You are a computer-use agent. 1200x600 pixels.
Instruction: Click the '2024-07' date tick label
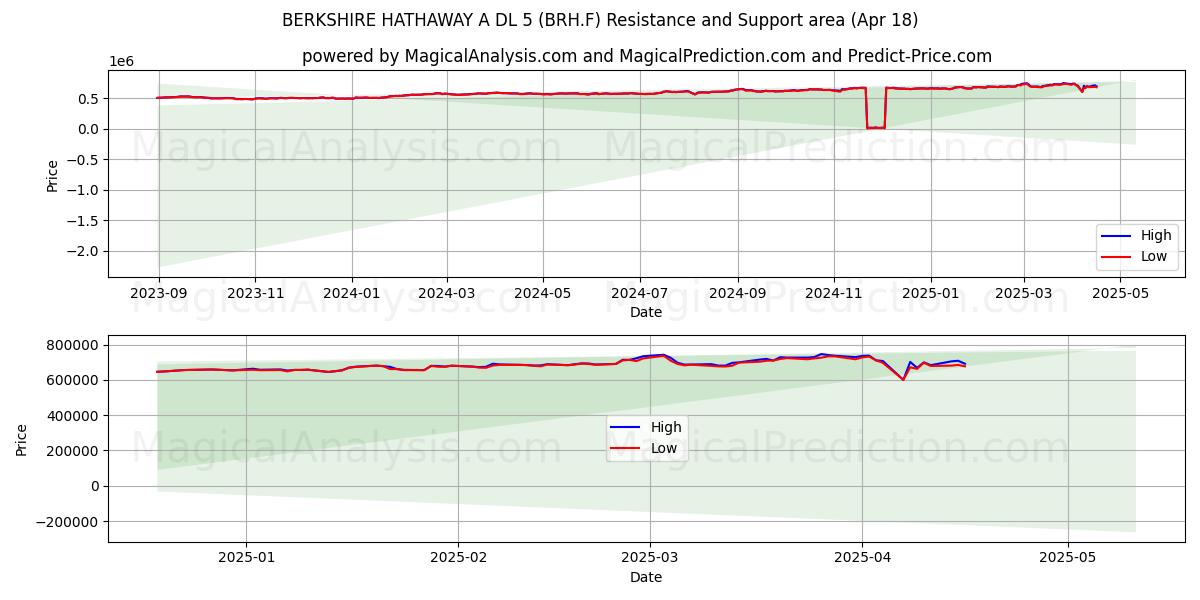tap(639, 294)
